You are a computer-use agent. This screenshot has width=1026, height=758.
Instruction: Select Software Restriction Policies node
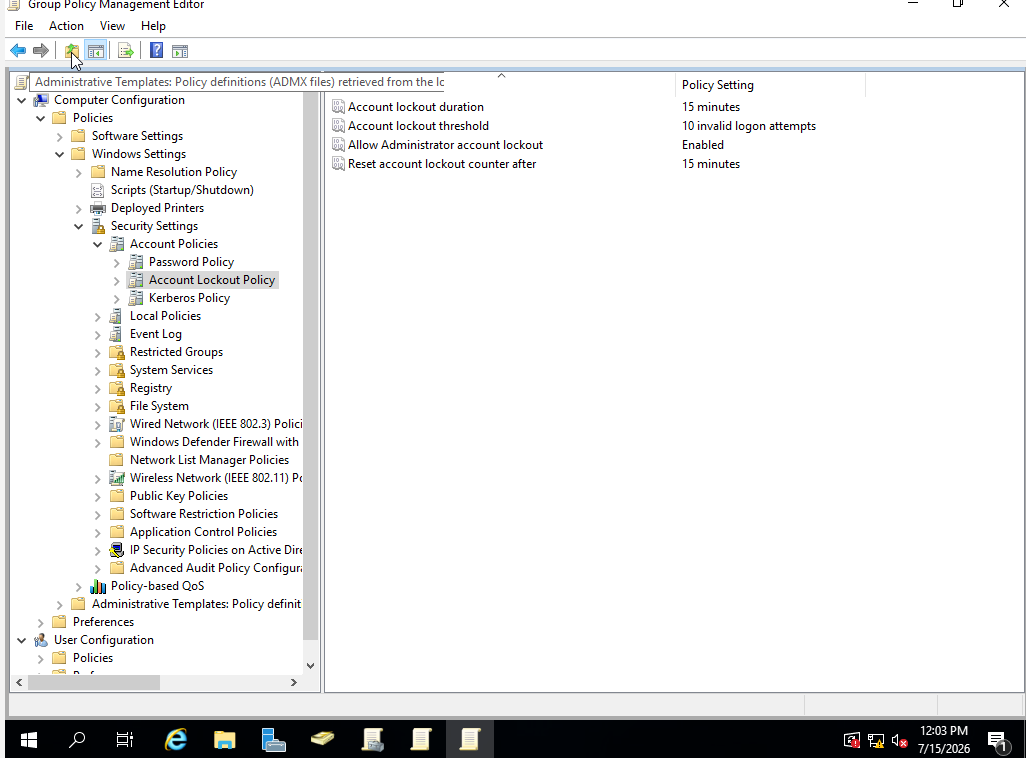[203, 514]
